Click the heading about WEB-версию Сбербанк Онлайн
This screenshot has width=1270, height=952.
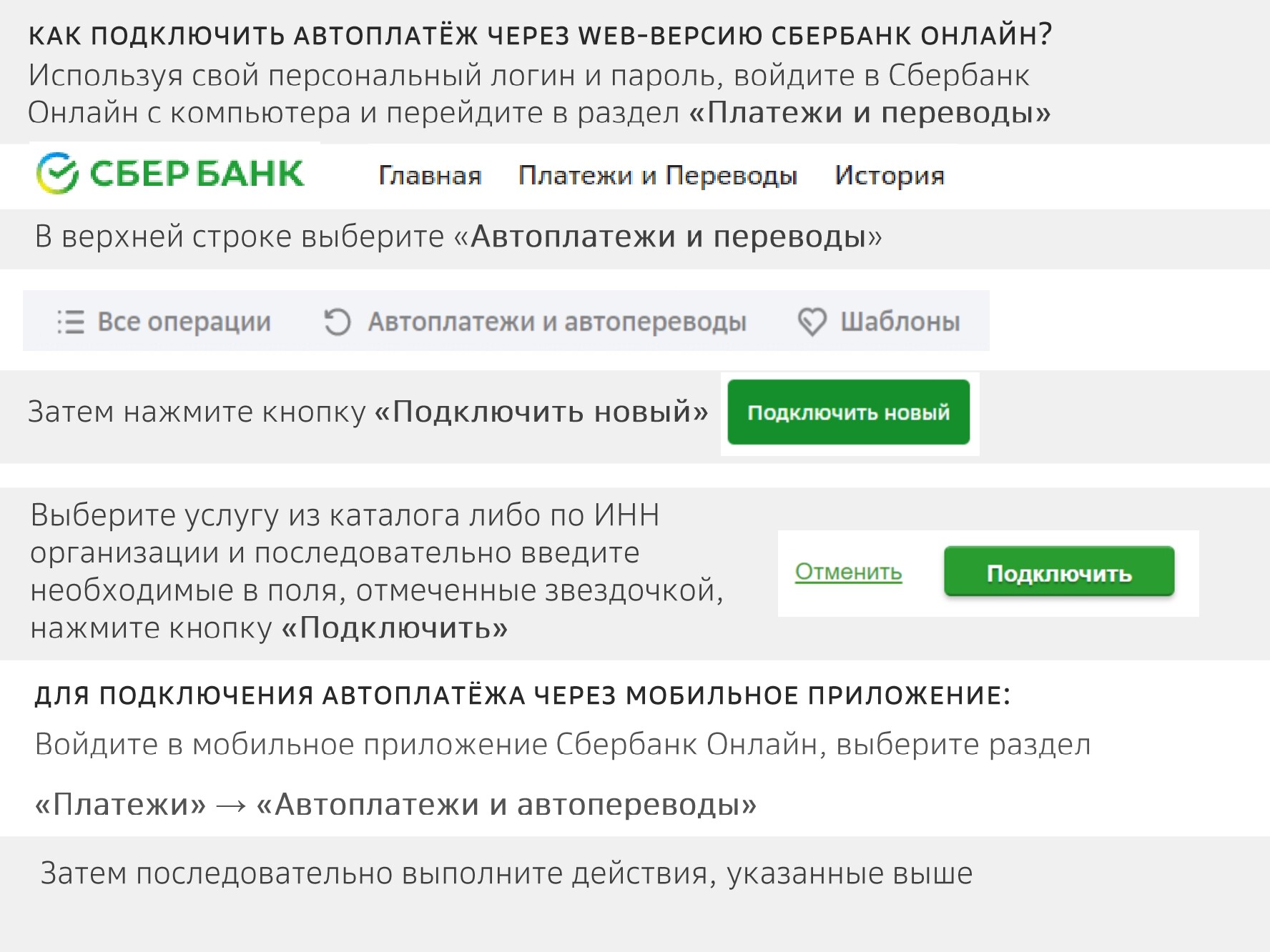540,36
